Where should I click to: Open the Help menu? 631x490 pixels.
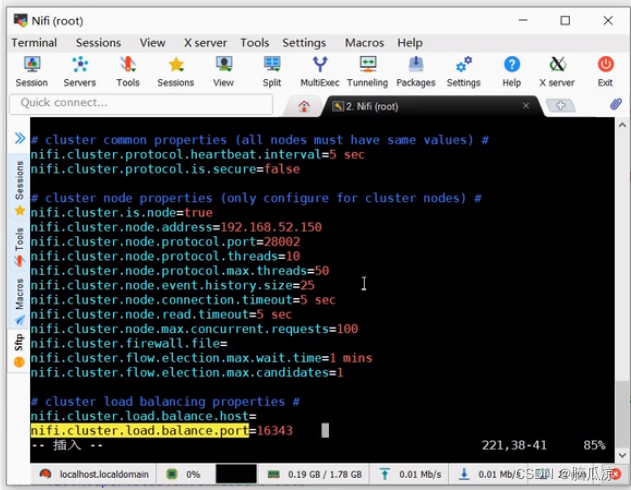pos(410,43)
